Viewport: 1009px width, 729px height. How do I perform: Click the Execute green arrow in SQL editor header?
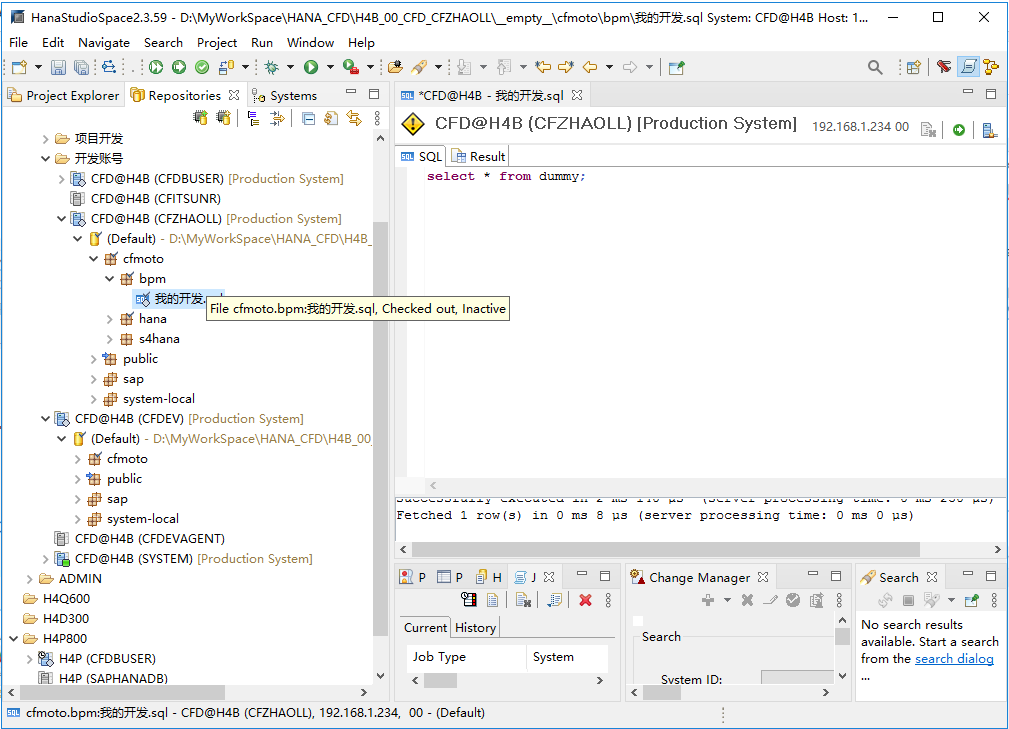tap(959, 130)
